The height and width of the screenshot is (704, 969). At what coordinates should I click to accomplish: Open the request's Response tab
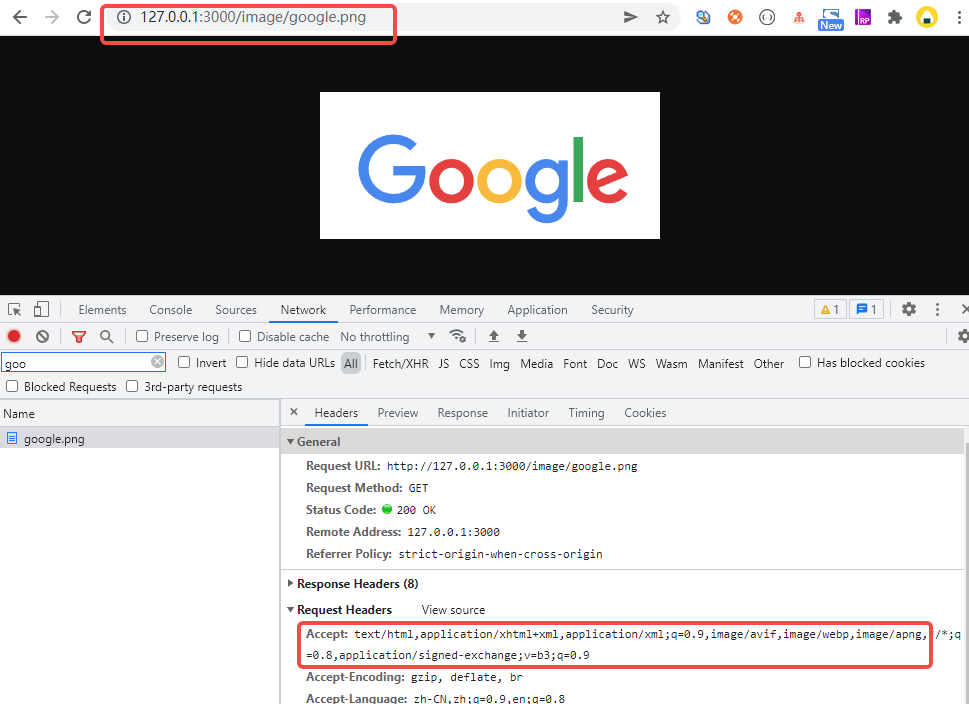[462, 413]
